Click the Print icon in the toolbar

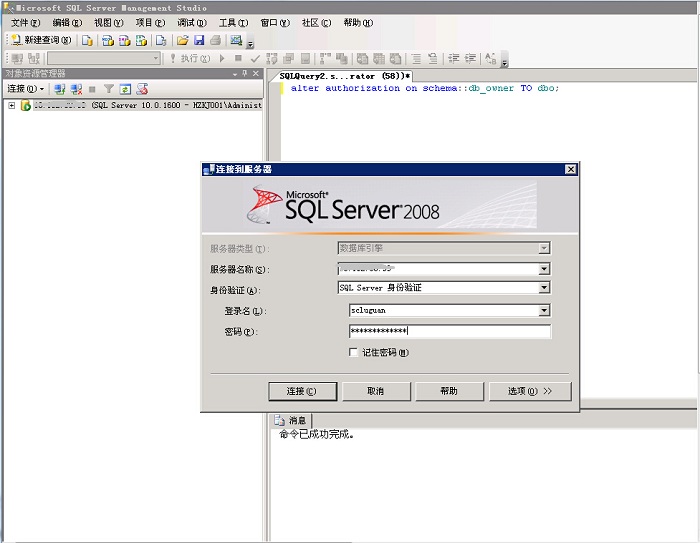(215, 40)
